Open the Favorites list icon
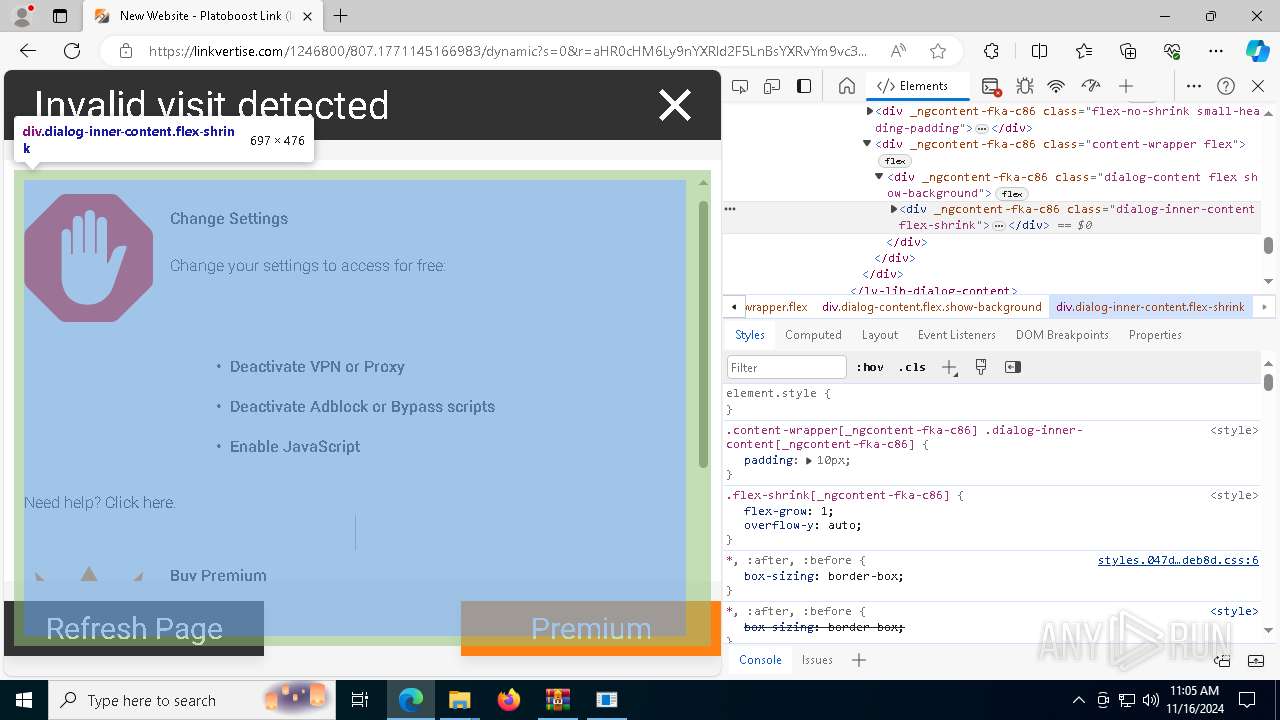This screenshot has width=1280, height=720. click(x=1084, y=51)
